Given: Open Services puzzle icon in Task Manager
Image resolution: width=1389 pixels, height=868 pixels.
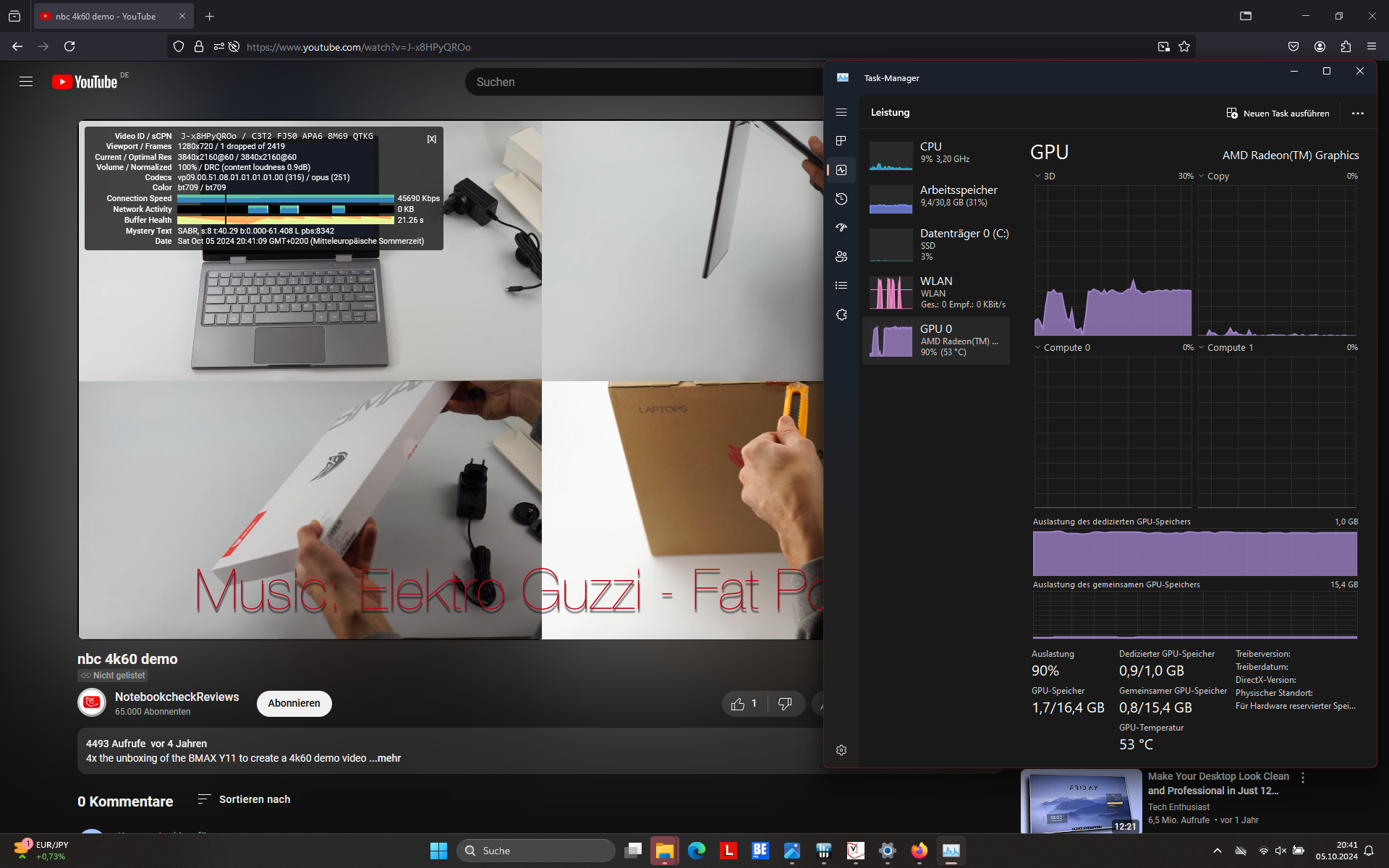Looking at the screenshot, I should (841, 315).
